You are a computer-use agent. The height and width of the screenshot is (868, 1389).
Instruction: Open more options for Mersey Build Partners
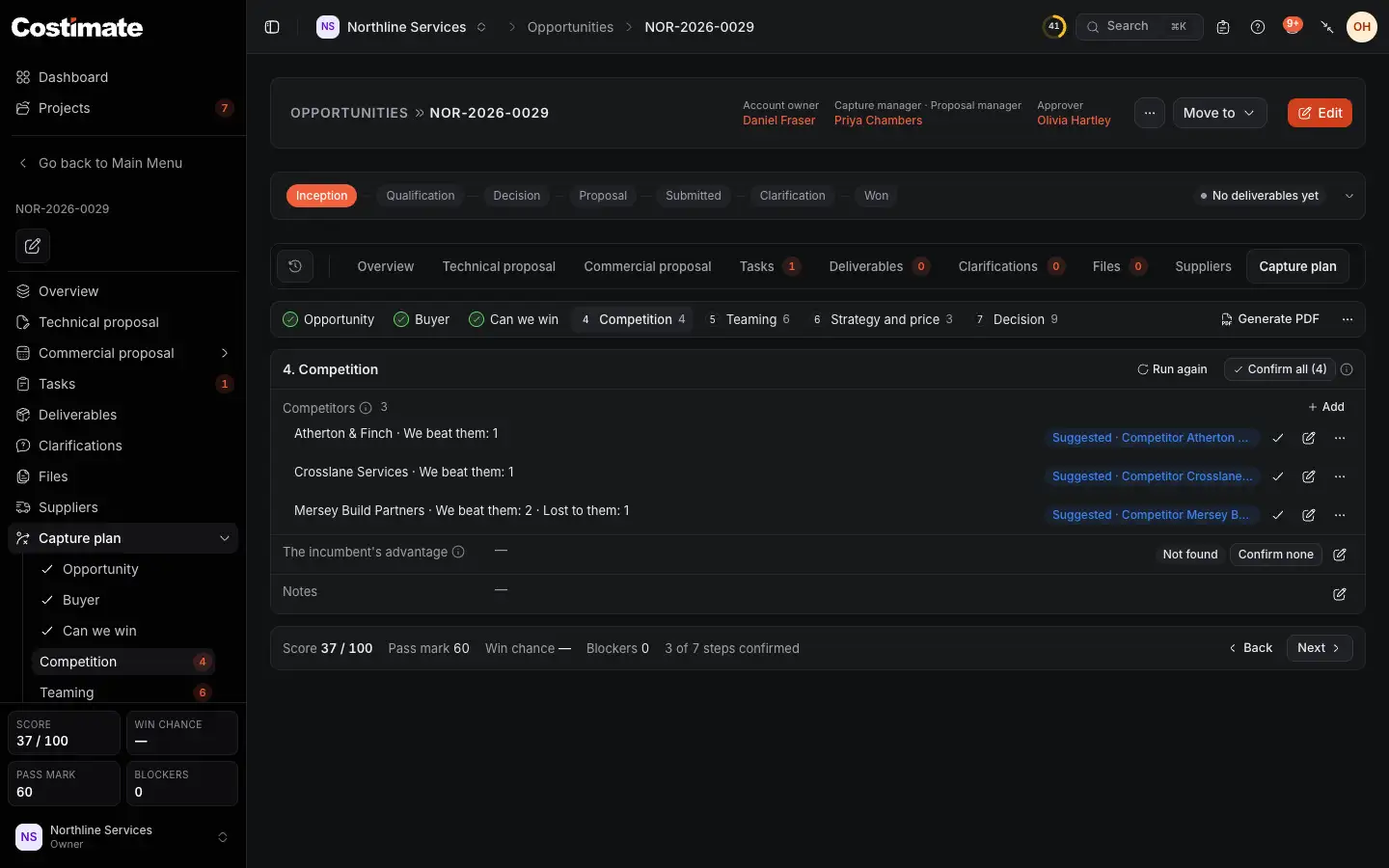point(1340,515)
